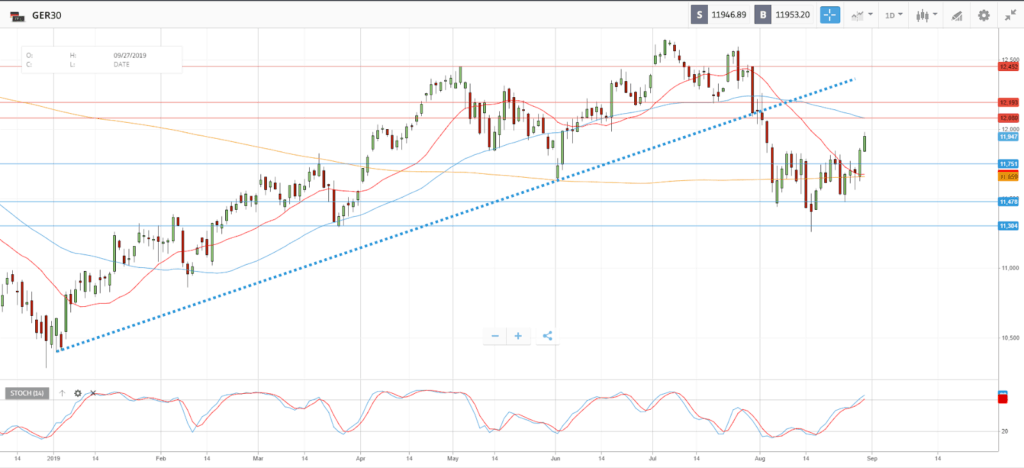Click the May label on the time axis
This screenshot has height=468, width=1024.
coord(453,458)
